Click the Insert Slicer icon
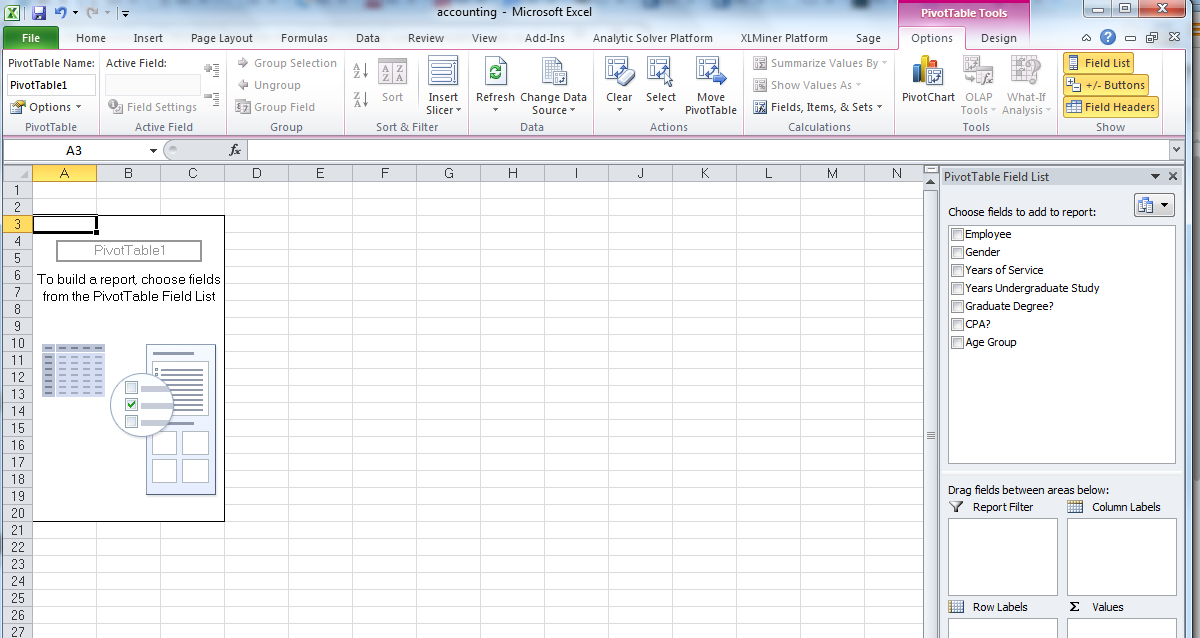 coord(443,73)
